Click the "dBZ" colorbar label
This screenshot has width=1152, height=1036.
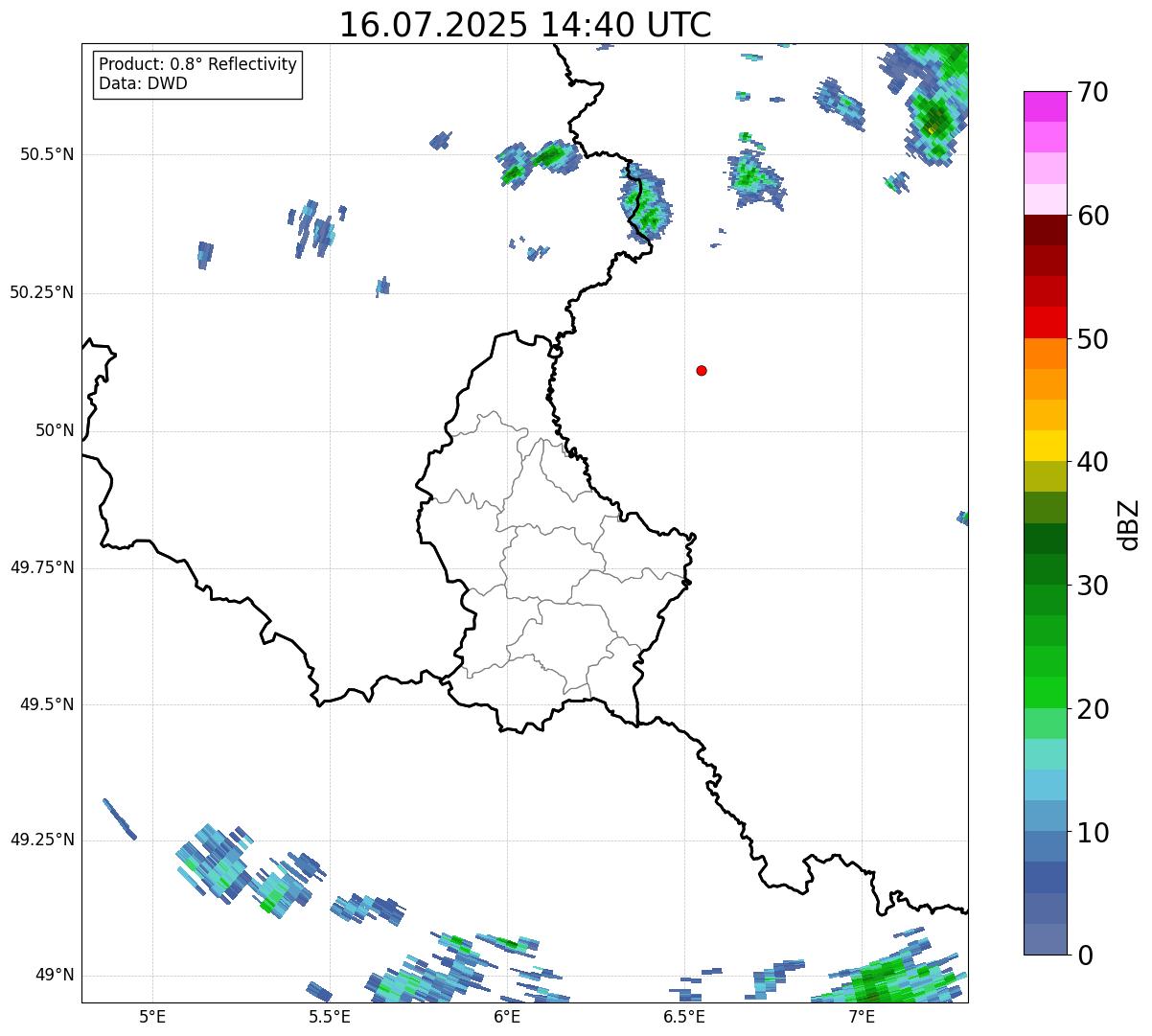1129,524
